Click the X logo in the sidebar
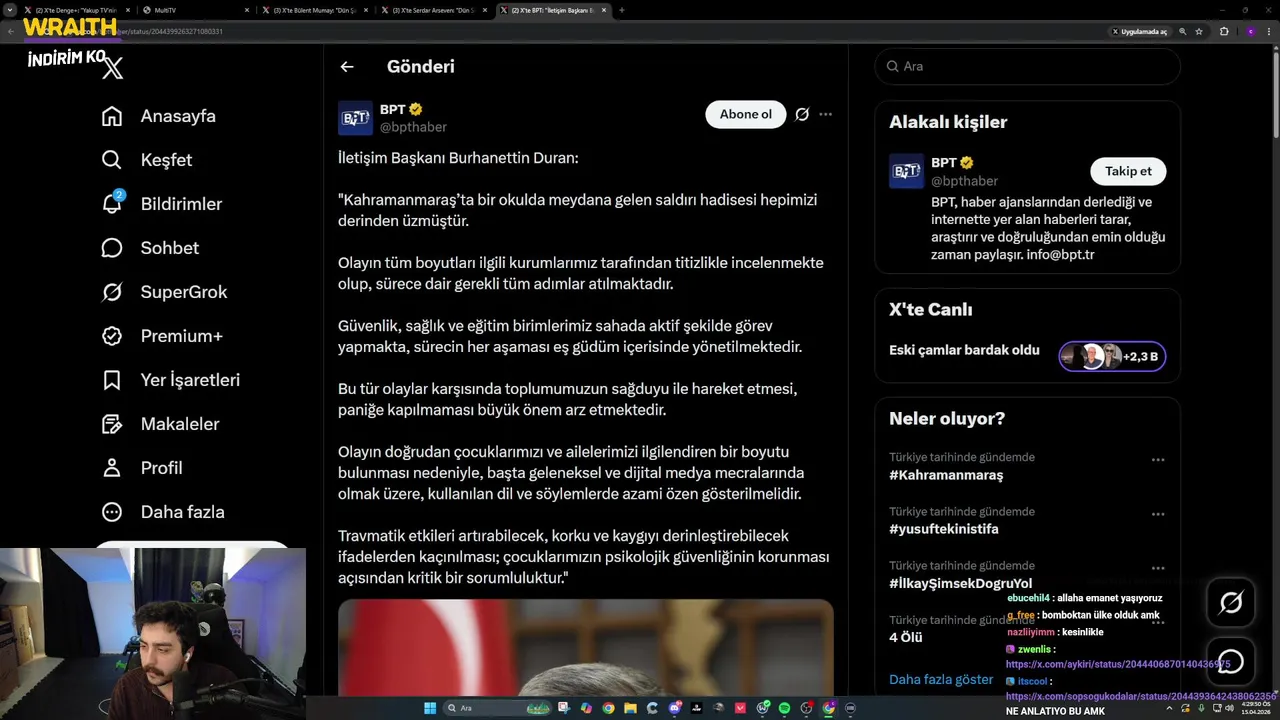The height and width of the screenshot is (720, 1280). [113, 68]
